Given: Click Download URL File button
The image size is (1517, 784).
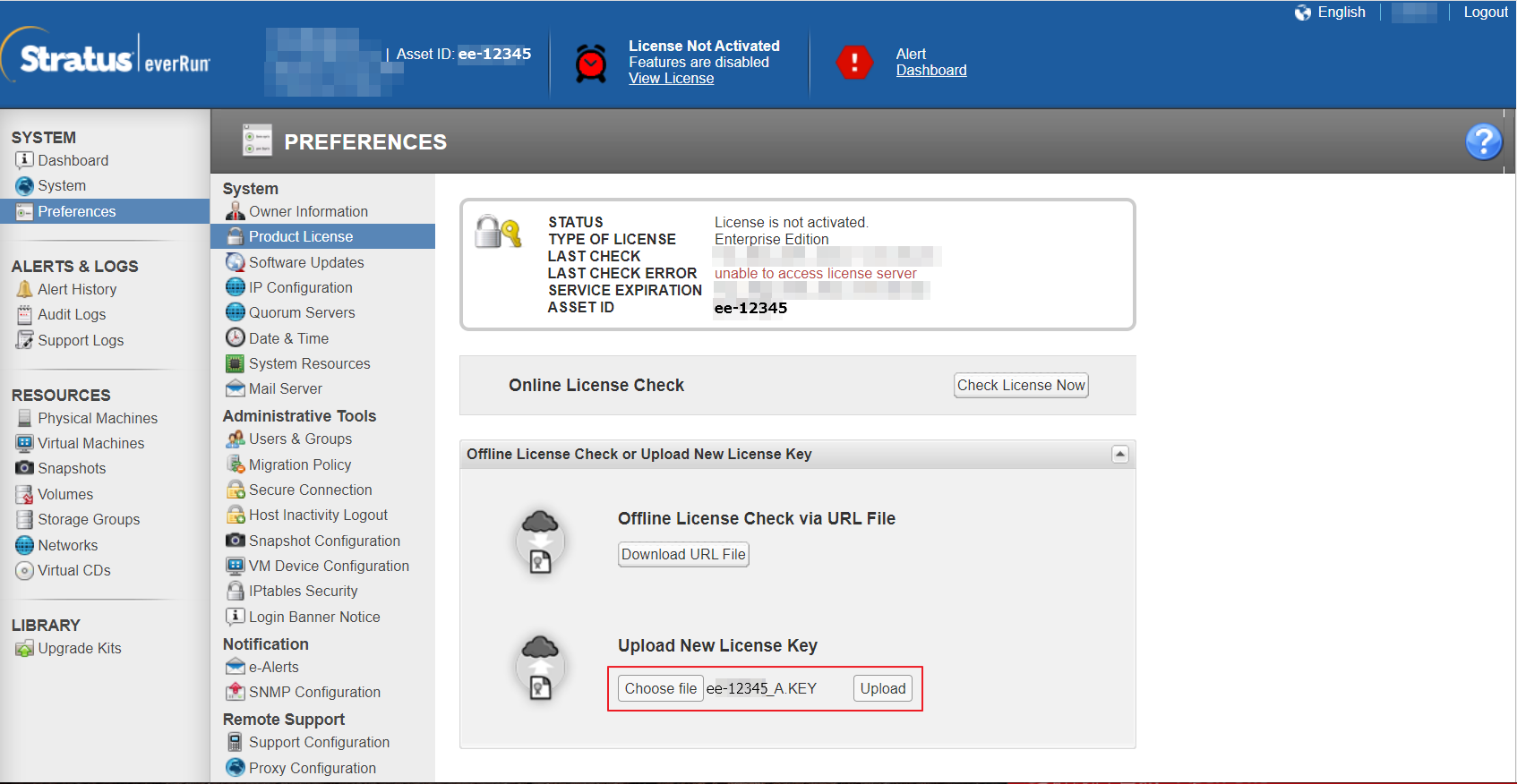Looking at the screenshot, I should click(x=683, y=554).
